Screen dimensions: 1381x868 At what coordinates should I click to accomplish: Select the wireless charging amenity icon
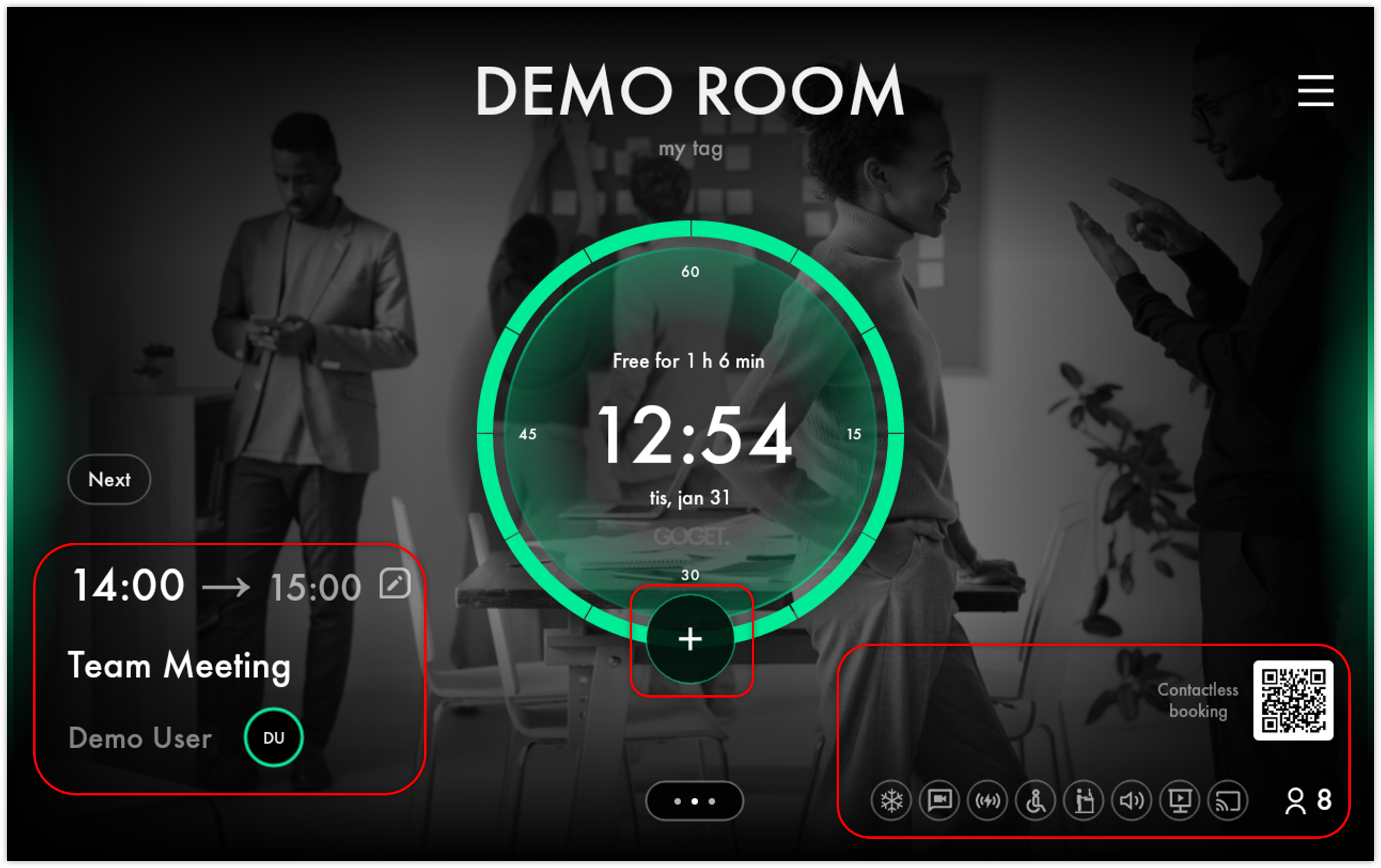pos(988,800)
